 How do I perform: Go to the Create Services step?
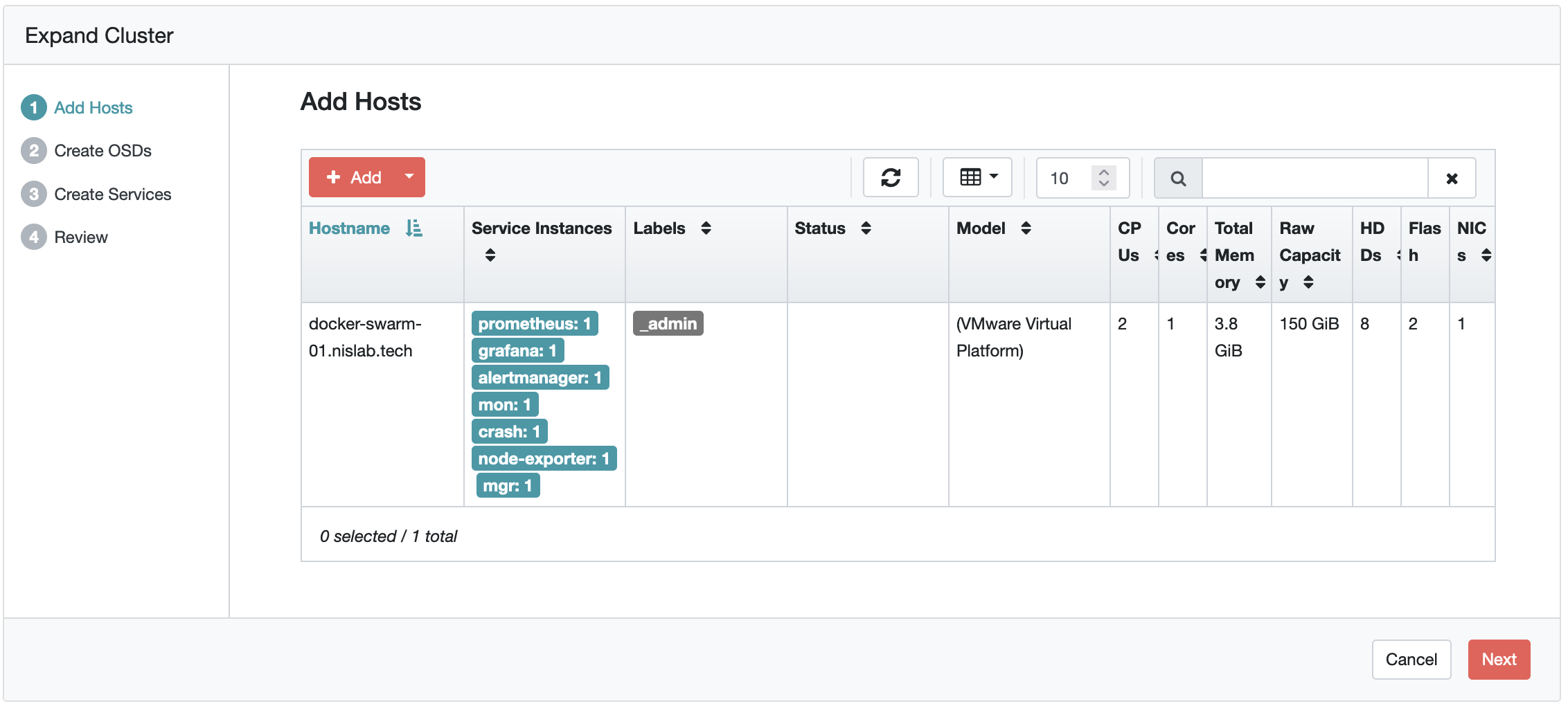pos(112,194)
